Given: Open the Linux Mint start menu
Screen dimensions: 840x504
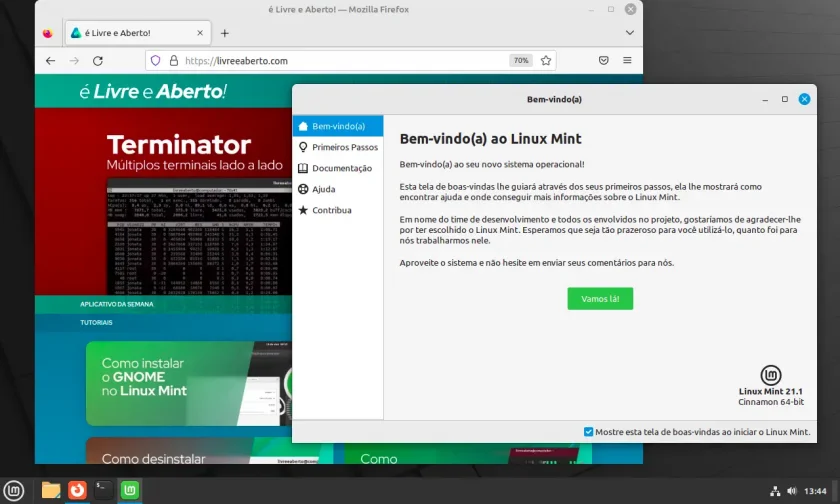Looking at the screenshot, I should tap(13, 490).
